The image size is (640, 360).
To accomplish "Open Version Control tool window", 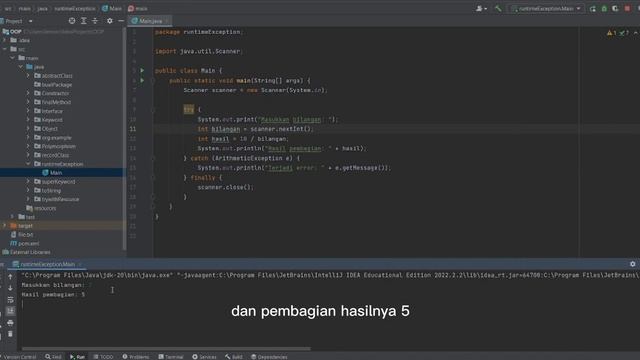I will coord(19,357).
